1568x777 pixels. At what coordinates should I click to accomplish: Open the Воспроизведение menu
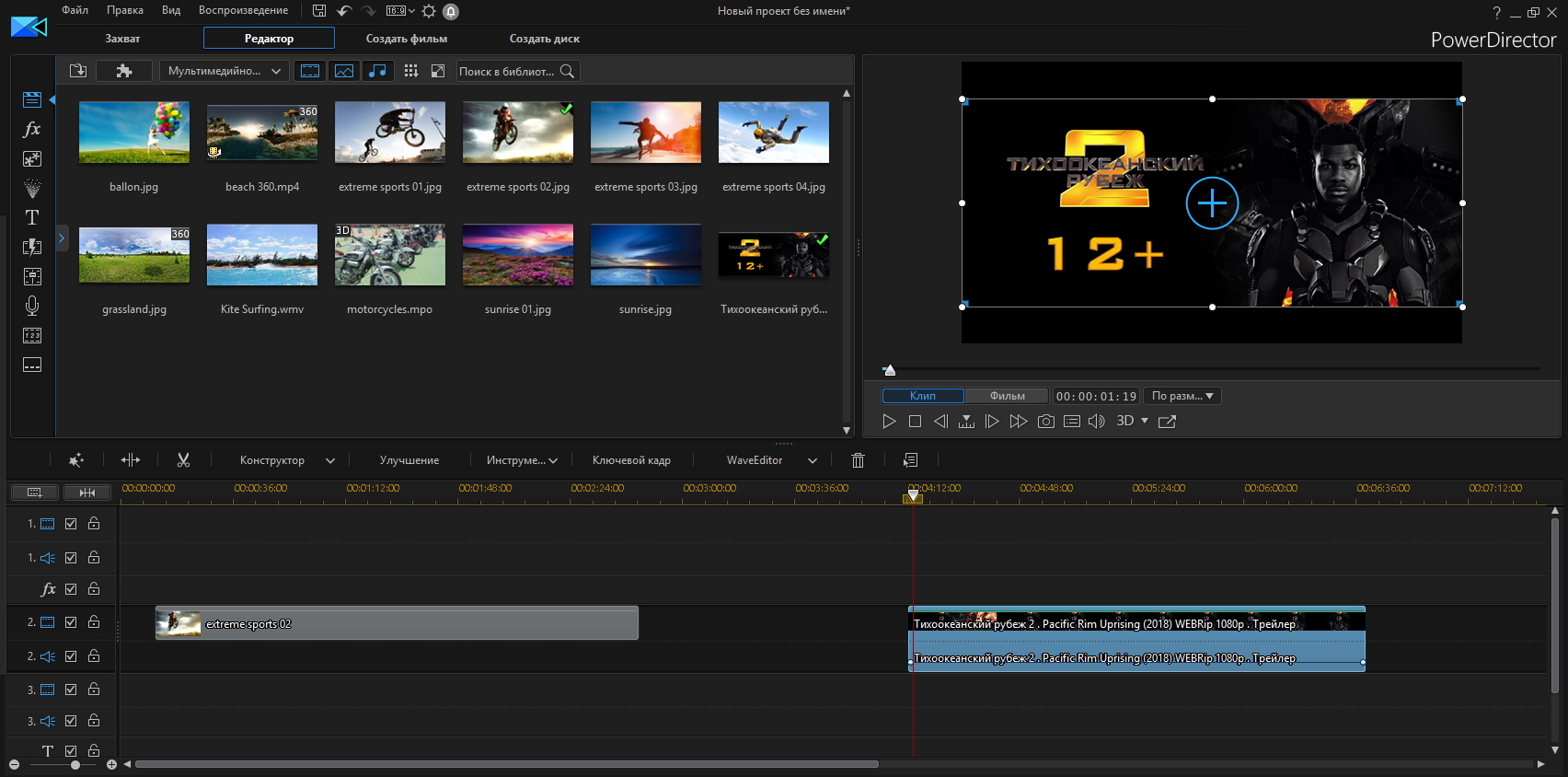click(x=243, y=10)
